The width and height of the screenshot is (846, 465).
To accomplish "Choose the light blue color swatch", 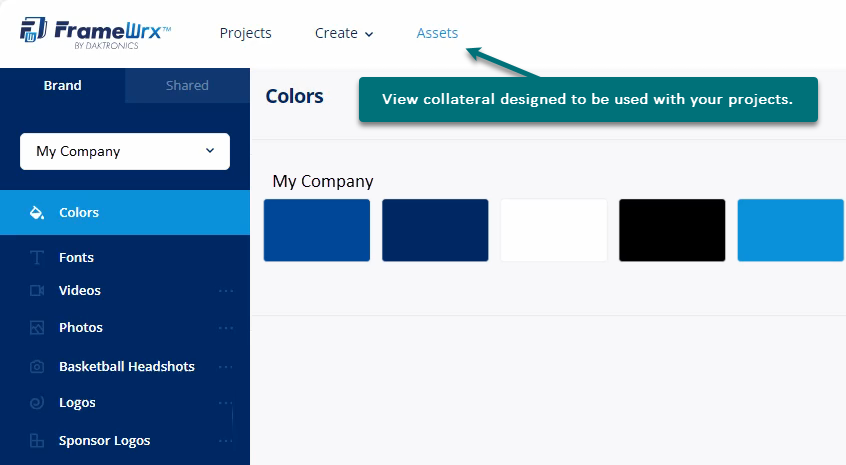I will pyautogui.click(x=790, y=230).
